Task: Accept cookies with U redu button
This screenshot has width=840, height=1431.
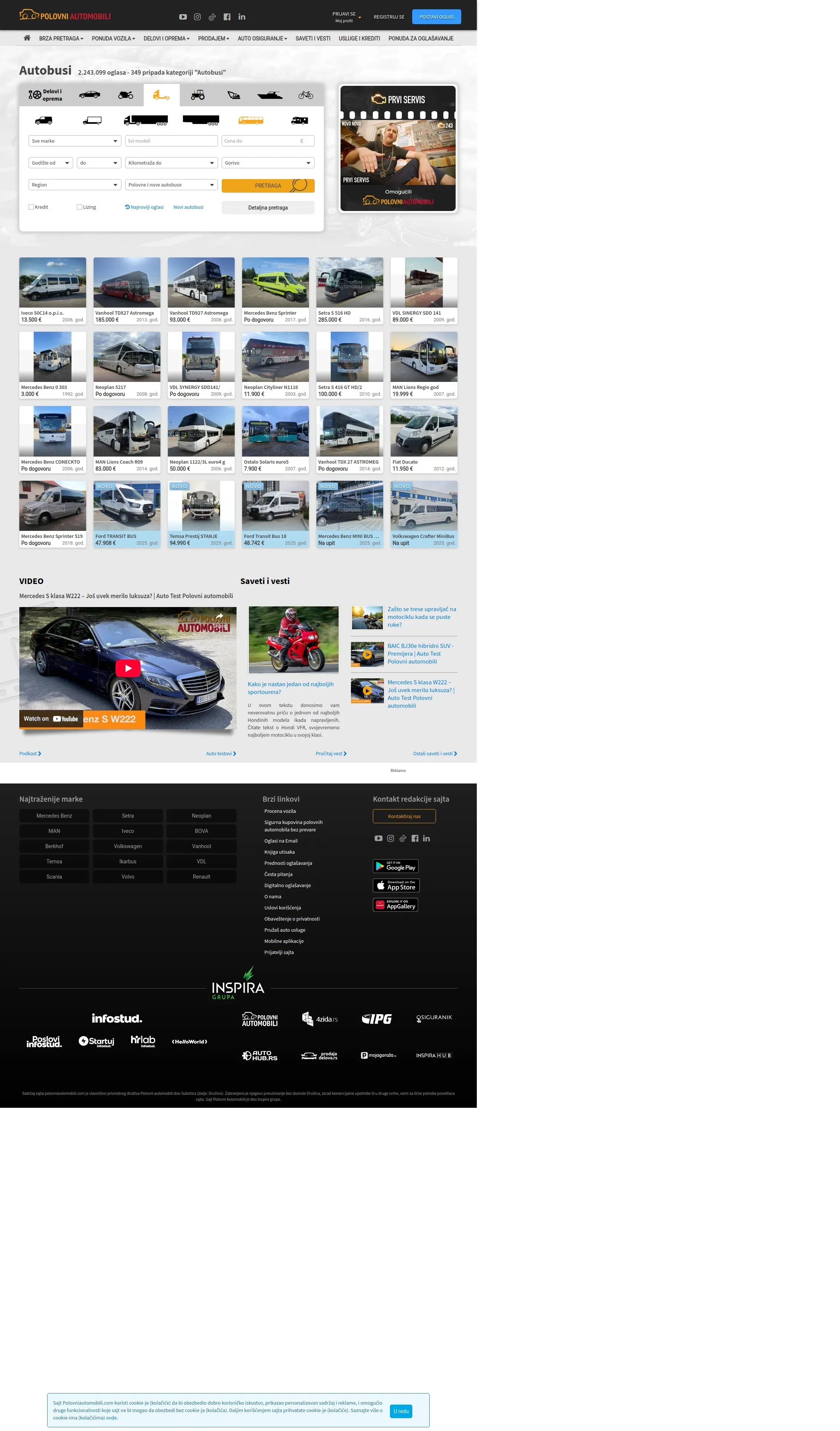Action: coord(401,1411)
